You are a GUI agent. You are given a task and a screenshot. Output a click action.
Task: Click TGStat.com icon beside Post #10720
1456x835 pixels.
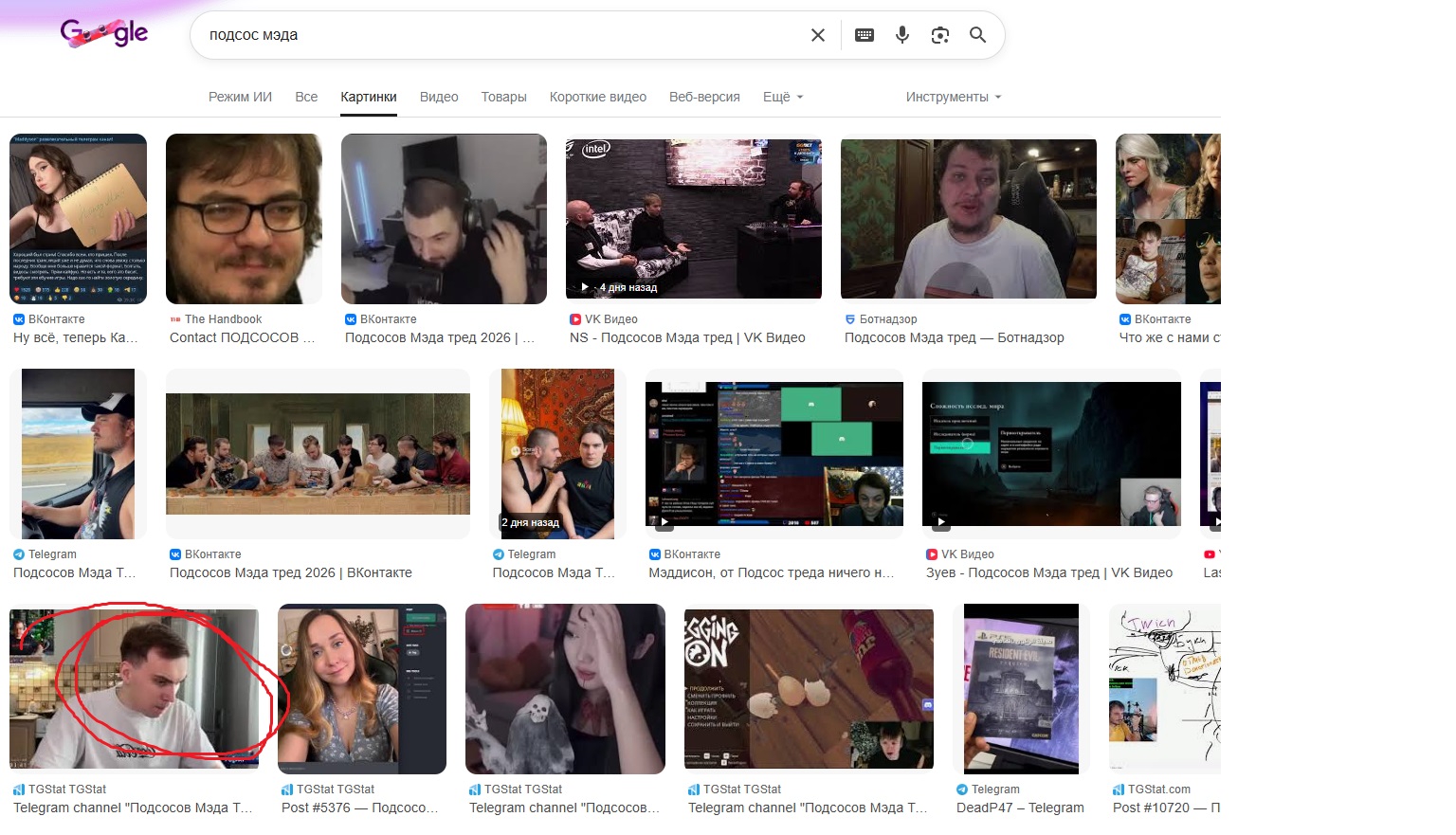click(x=1119, y=790)
